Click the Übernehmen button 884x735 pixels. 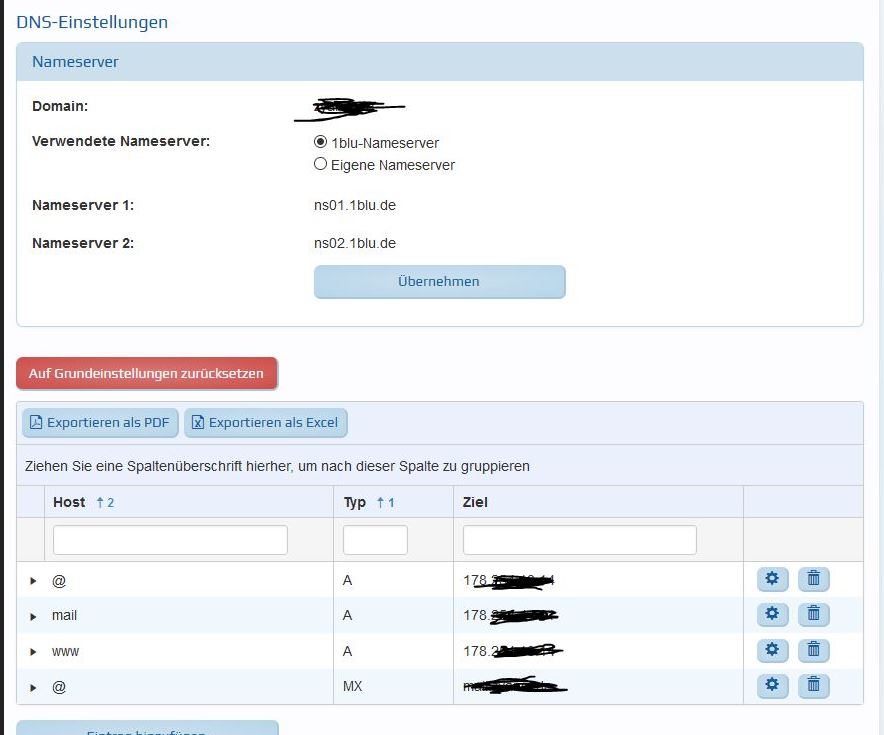pyautogui.click(x=439, y=281)
